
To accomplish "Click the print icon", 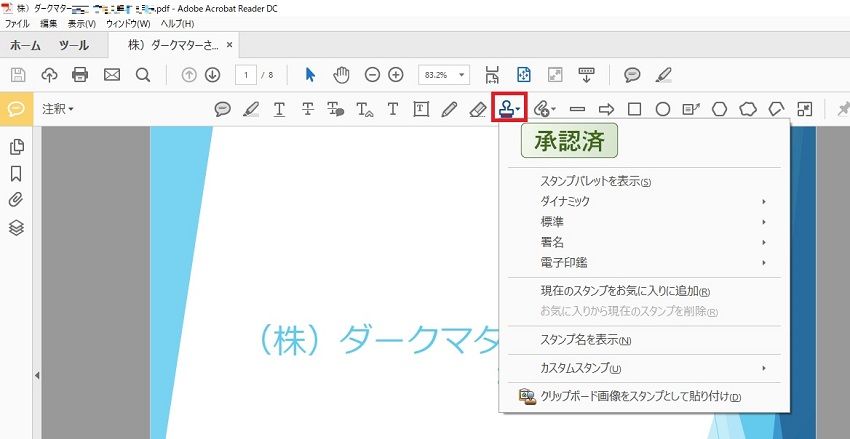I will [x=80, y=75].
